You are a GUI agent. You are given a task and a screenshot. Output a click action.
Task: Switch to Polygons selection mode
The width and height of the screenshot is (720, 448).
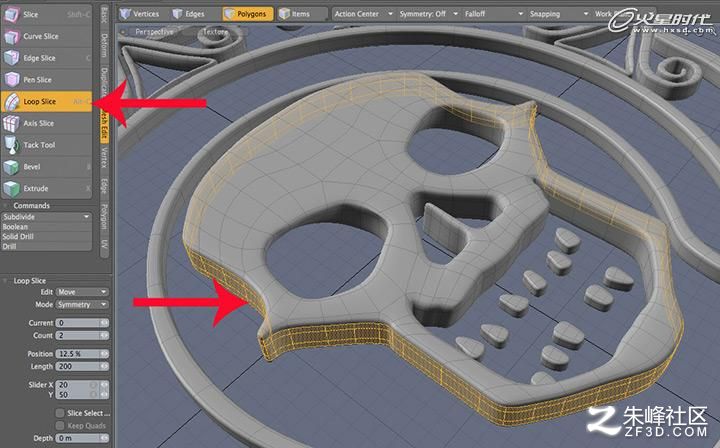[248, 14]
